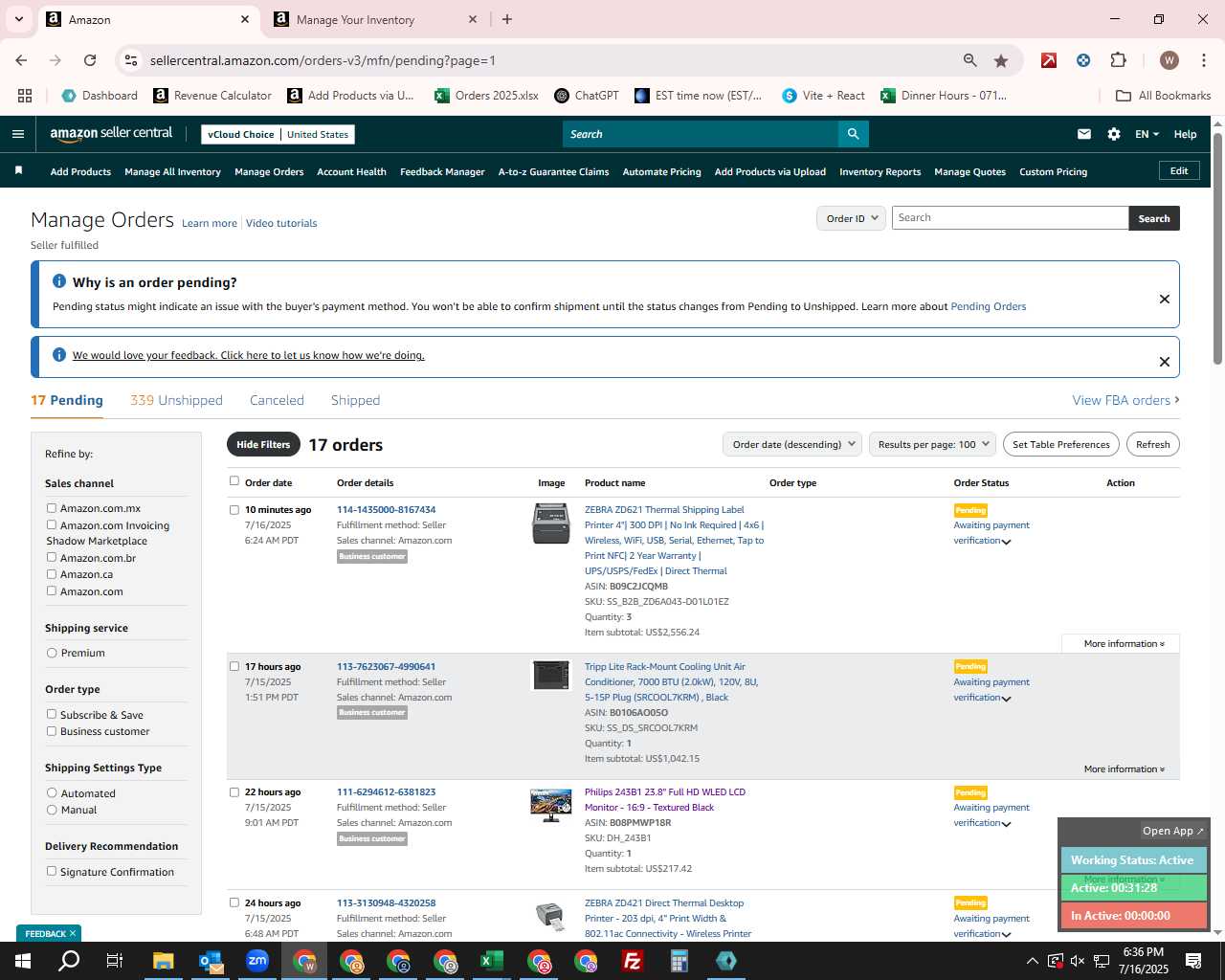Open the EN language dropdown
This screenshot has height=980, width=1225.
pos(1147,134)
